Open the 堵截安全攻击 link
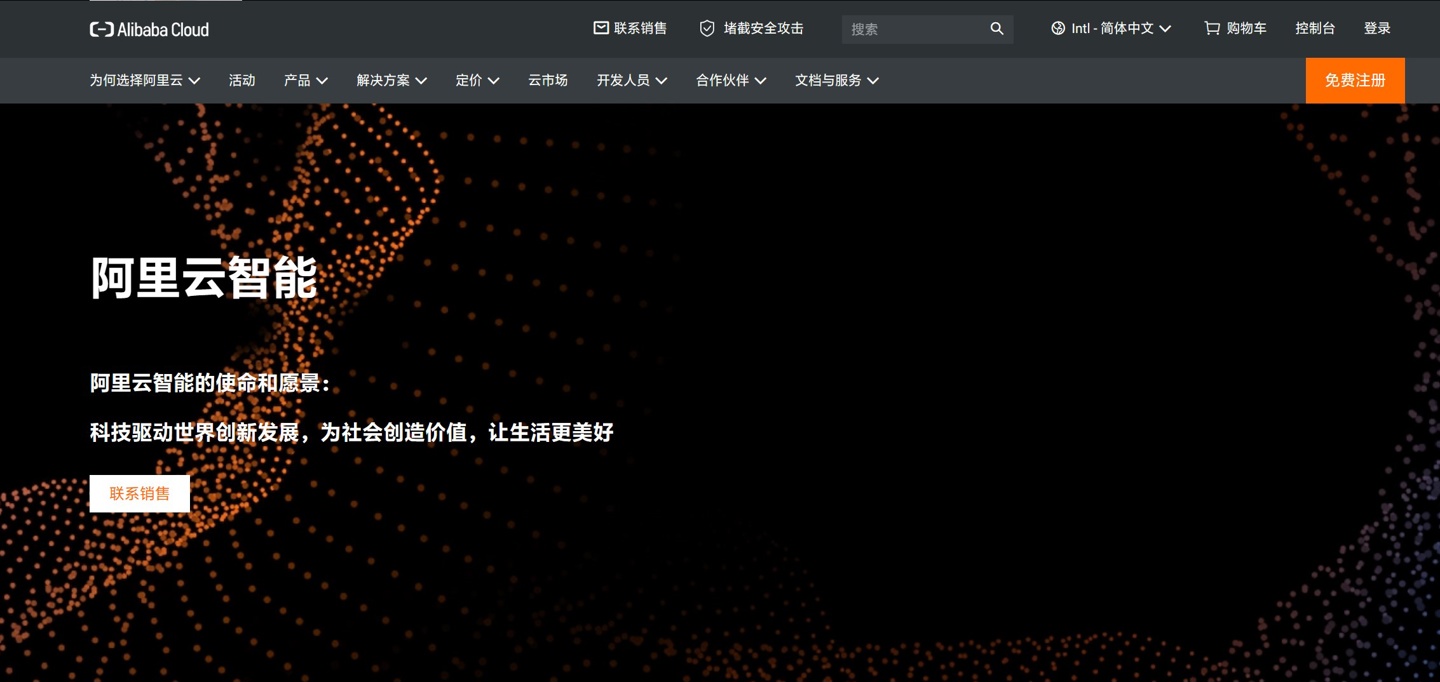The width and height of the screenshot is (1440, 682). (751, 28)
